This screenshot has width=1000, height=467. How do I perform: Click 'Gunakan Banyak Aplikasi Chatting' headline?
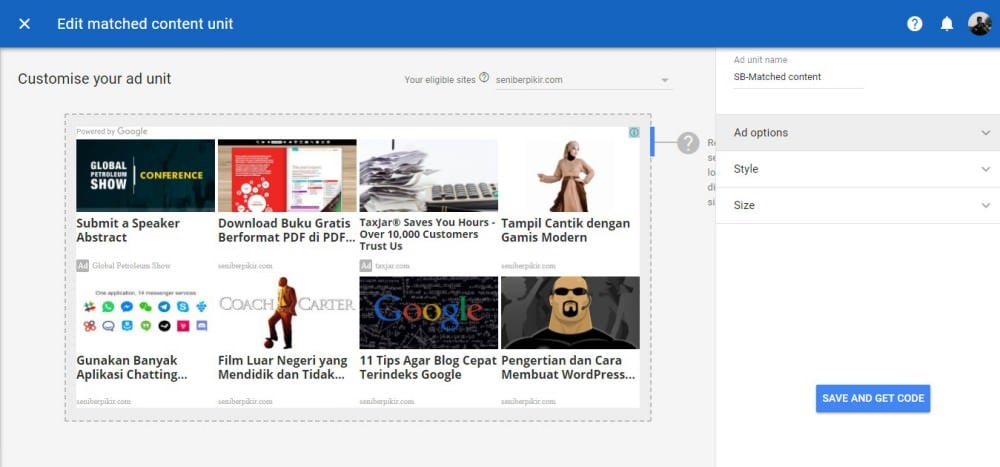(x=132, y=367)
